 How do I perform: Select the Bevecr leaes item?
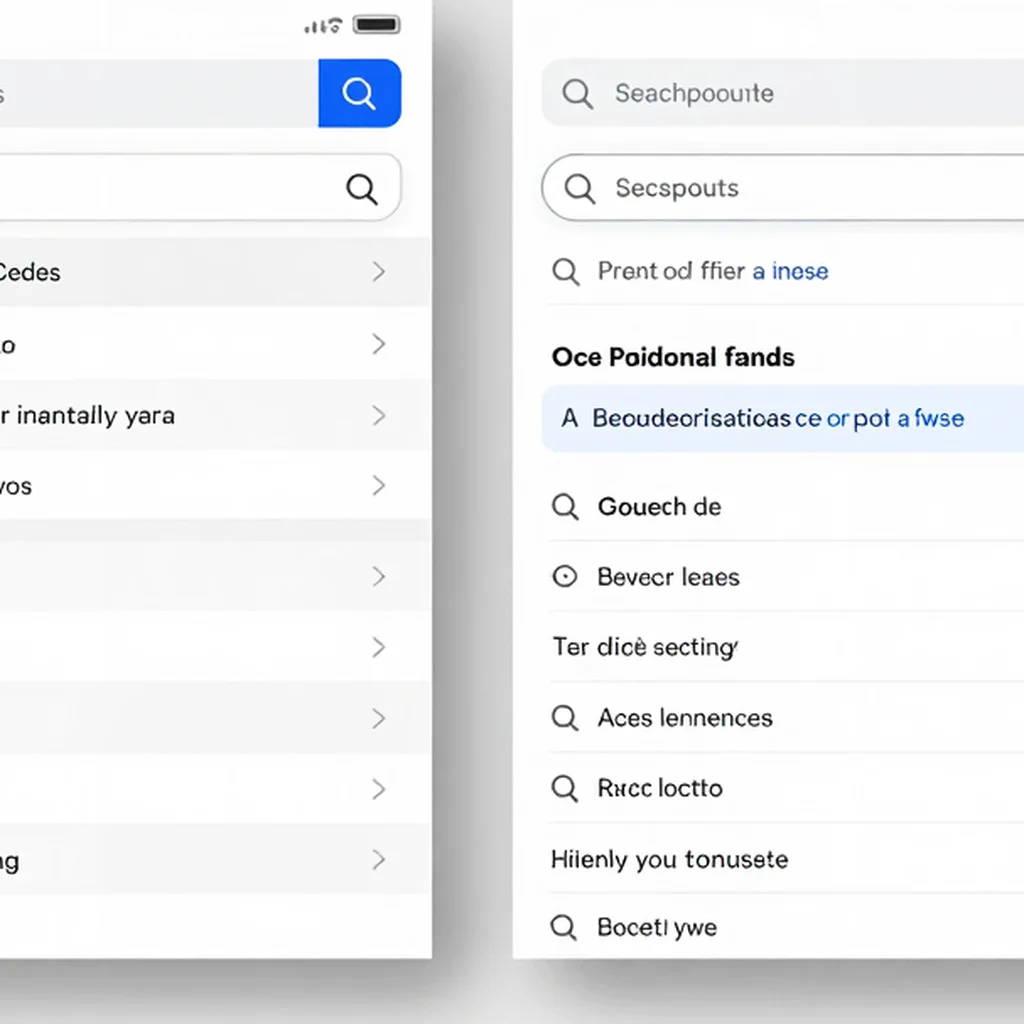(668, 577)
